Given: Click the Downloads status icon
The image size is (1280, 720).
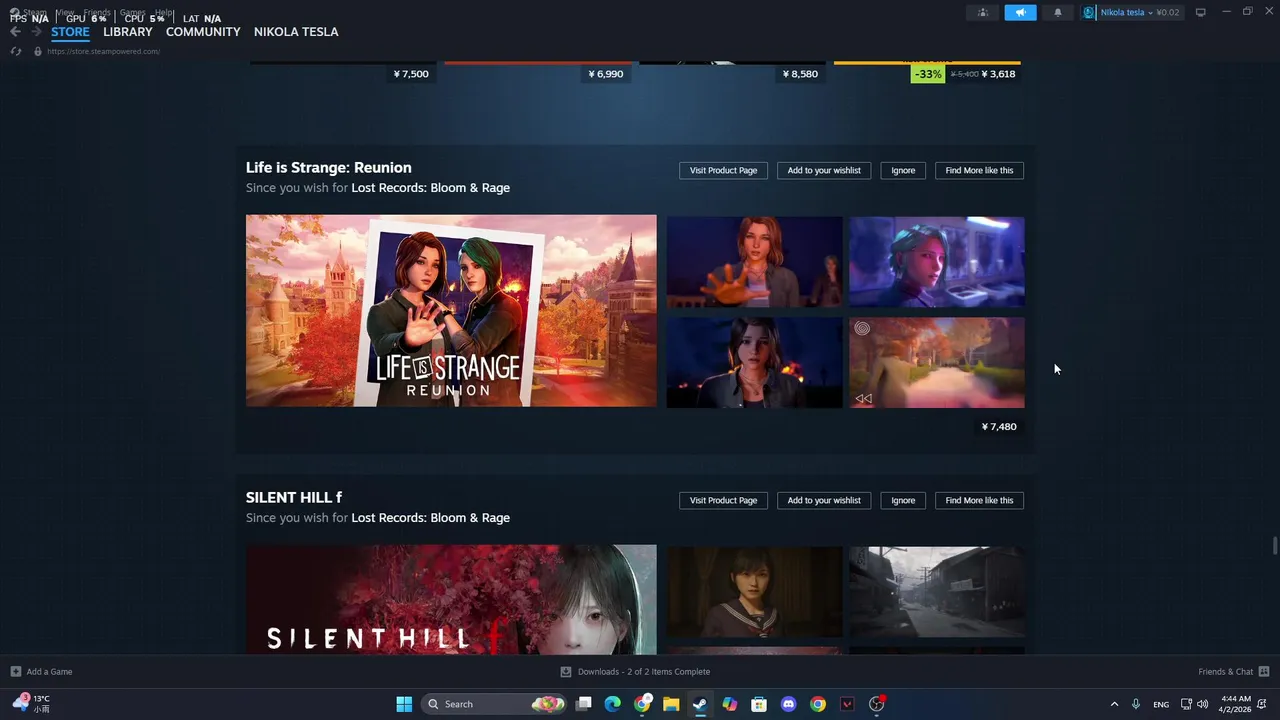Looking at the screenshot, I should pos(566,672).
